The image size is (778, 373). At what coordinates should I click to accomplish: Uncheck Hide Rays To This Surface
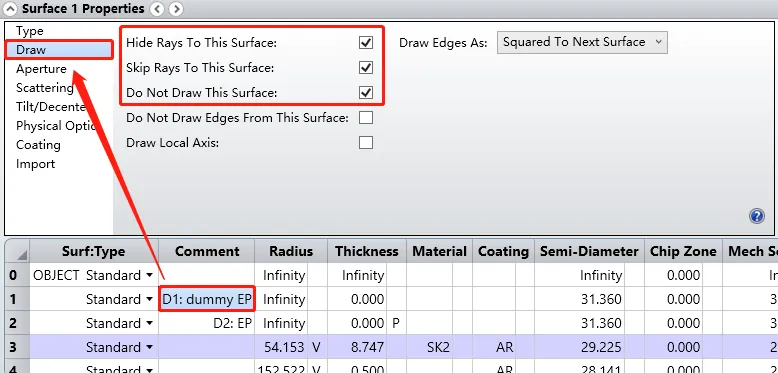[x=366, y=43]
